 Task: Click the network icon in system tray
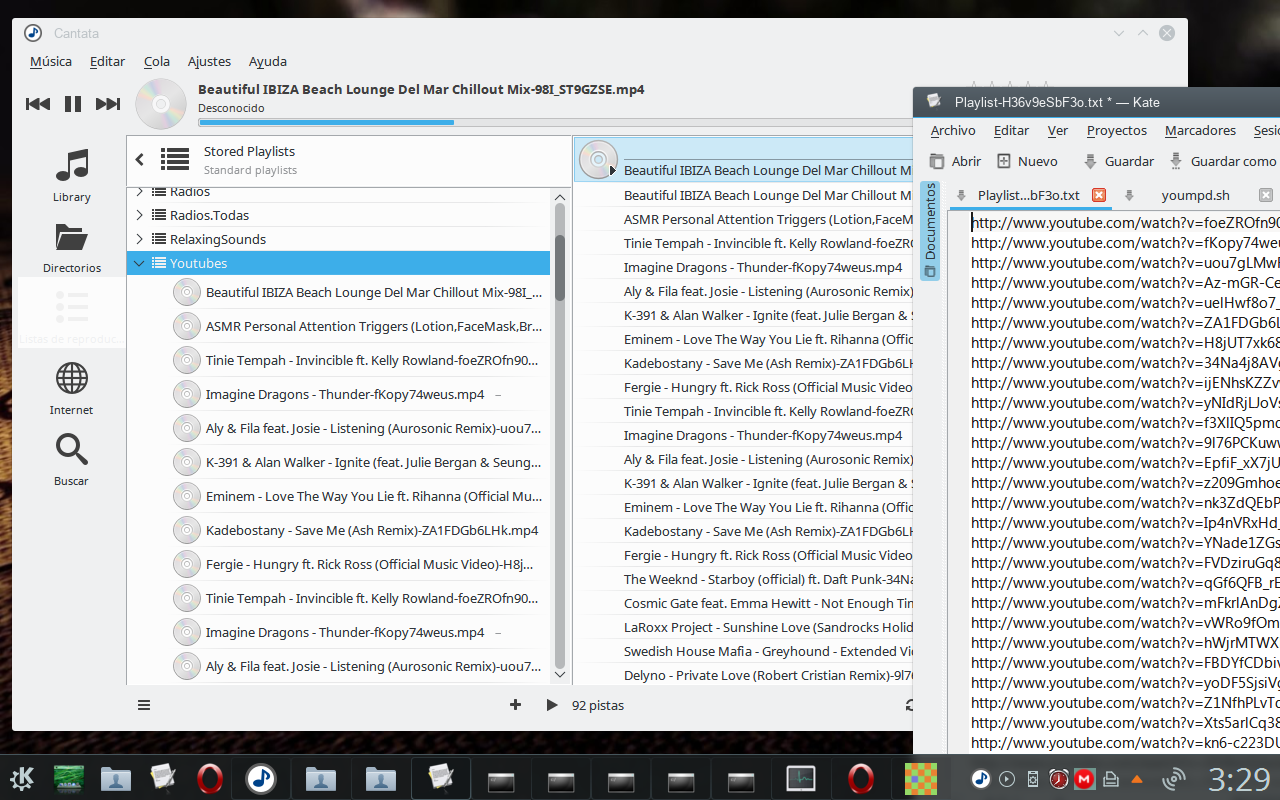tap(1175, 779)
